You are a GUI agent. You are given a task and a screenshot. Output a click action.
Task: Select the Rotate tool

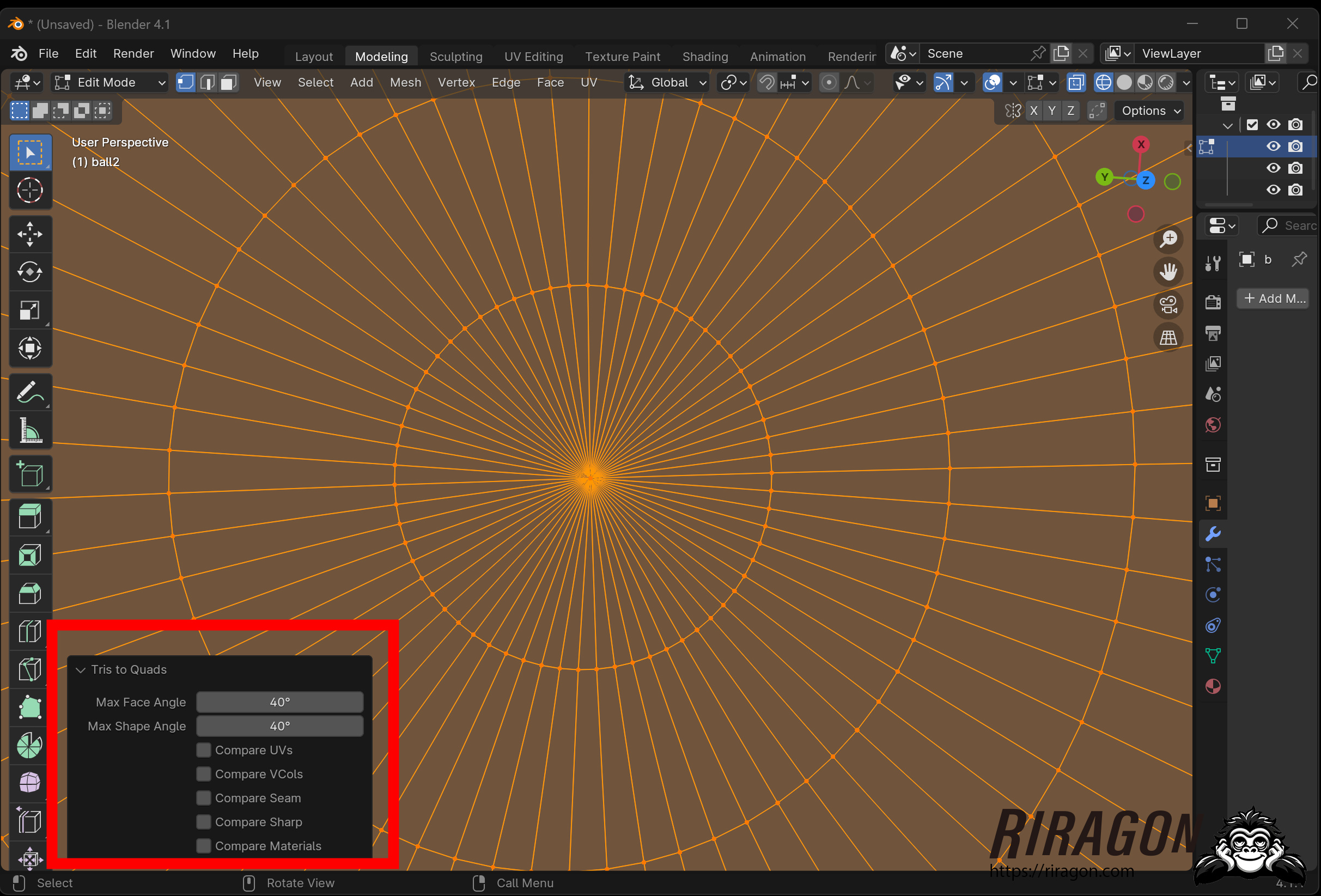(29, 272)
